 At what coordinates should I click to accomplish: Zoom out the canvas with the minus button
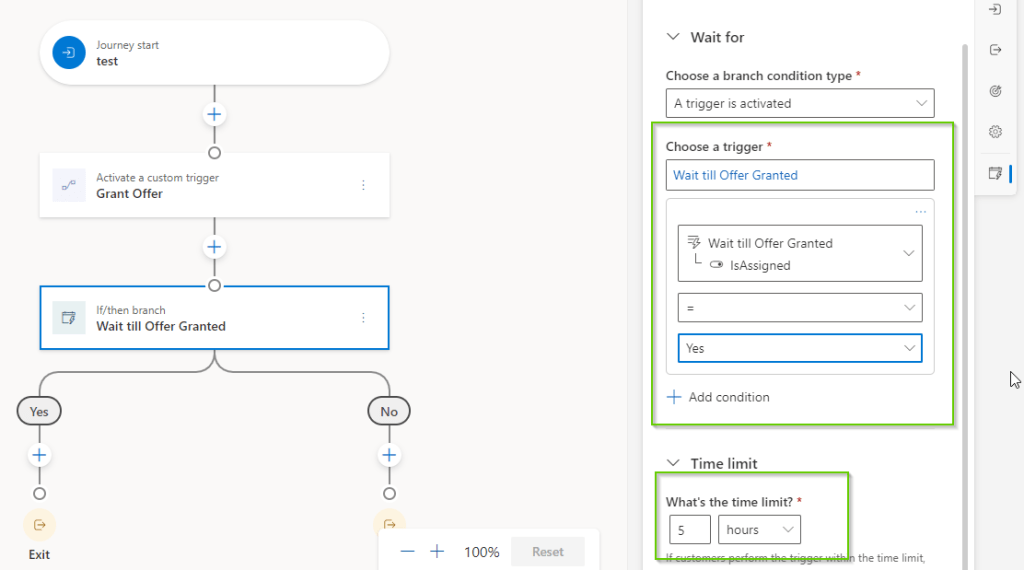(x=407, y=552)
